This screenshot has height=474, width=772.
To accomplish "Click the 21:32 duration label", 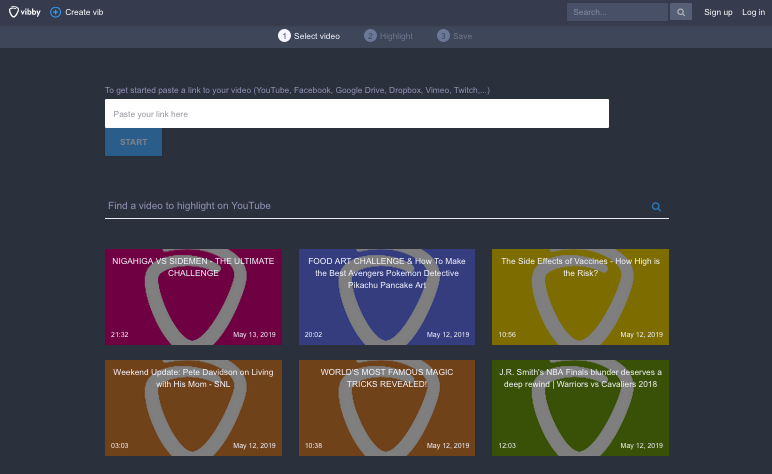I will click(120, 335).
